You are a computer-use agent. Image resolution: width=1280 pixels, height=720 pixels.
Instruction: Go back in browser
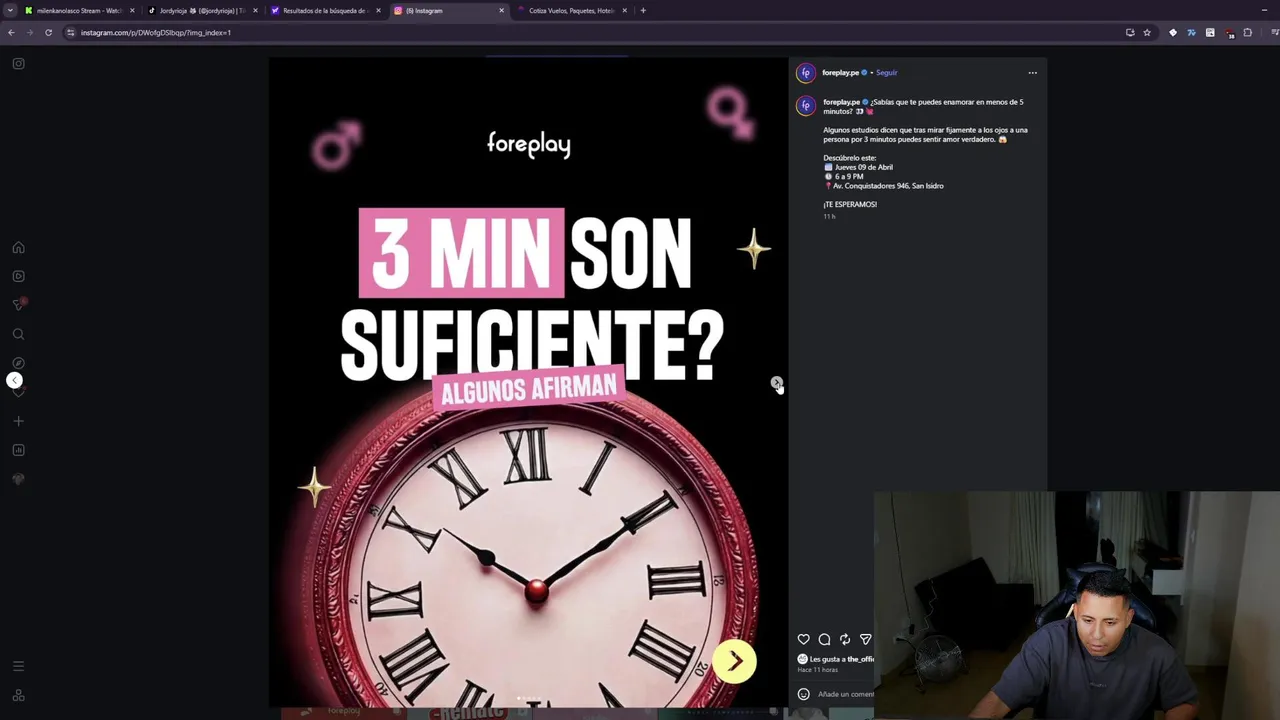11,33
